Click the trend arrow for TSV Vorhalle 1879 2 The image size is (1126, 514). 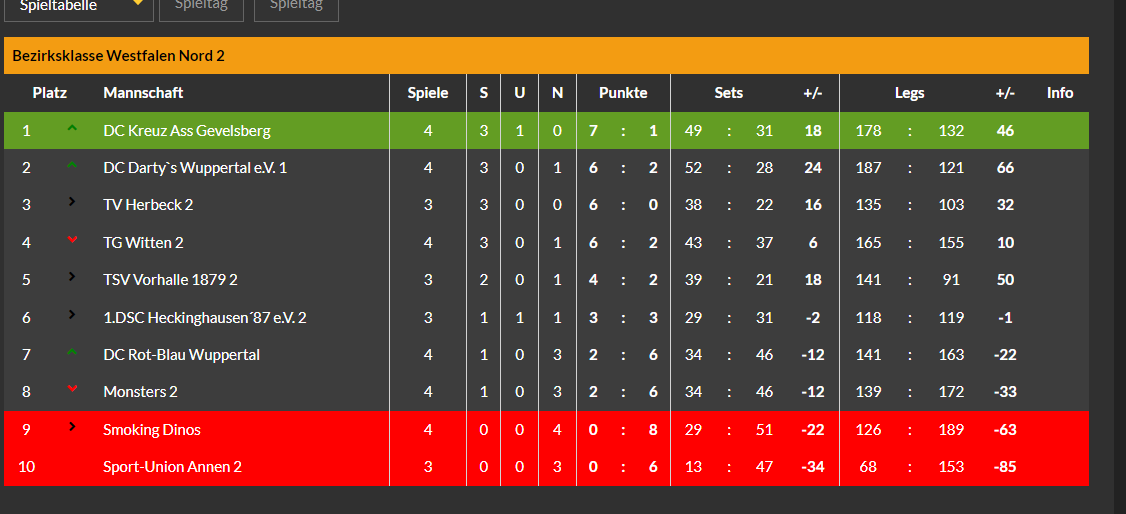coord(72,276)
